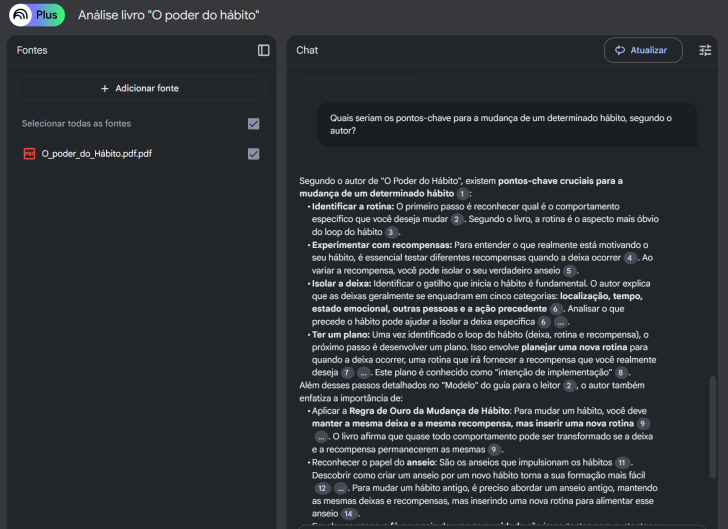Click the bold text Experimentar com recompensas
This screenshot has height=529, width=728.
(x=382, y=245)
